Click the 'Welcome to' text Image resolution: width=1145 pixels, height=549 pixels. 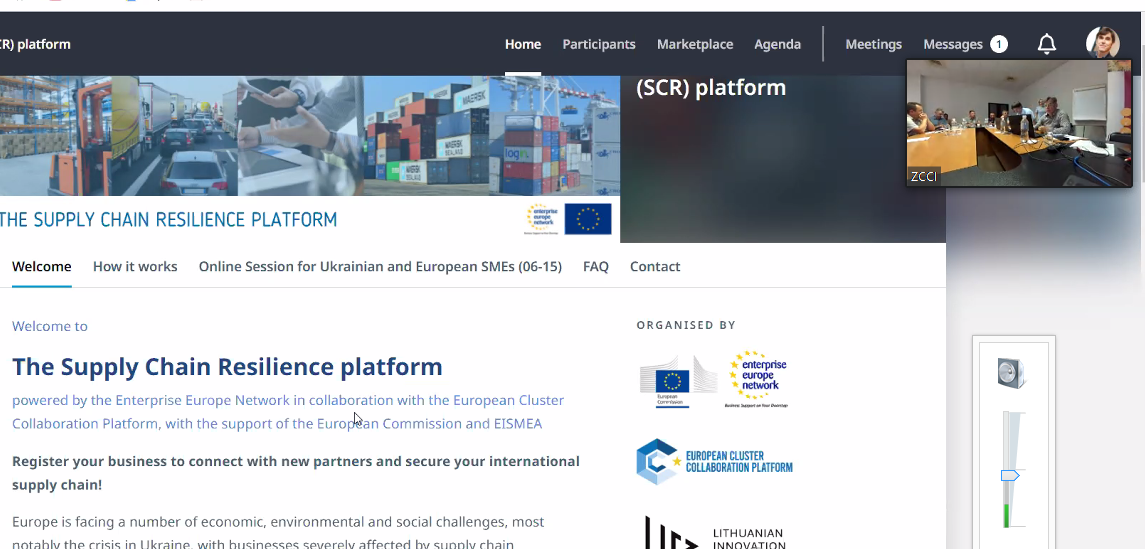point(50,326)
